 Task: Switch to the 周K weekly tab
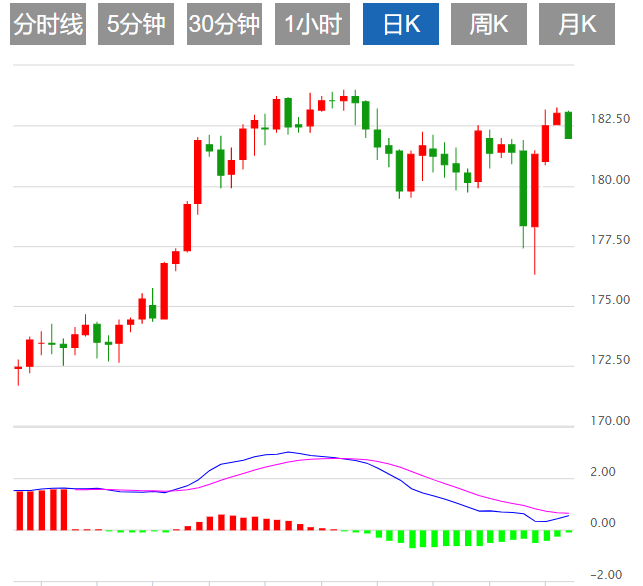click(x=489, y=24)
